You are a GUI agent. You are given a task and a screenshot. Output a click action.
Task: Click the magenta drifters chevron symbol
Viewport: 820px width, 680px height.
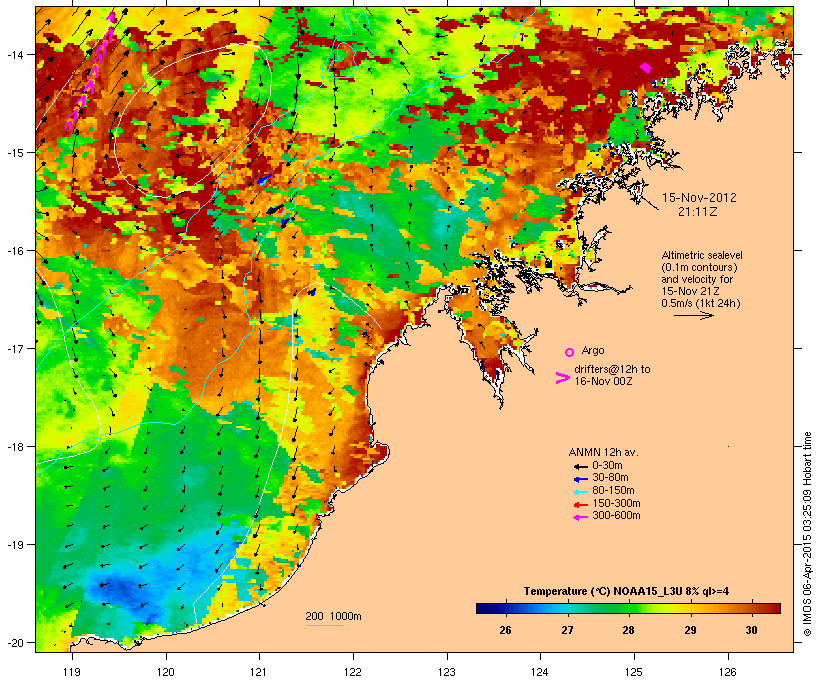(563, 378)
